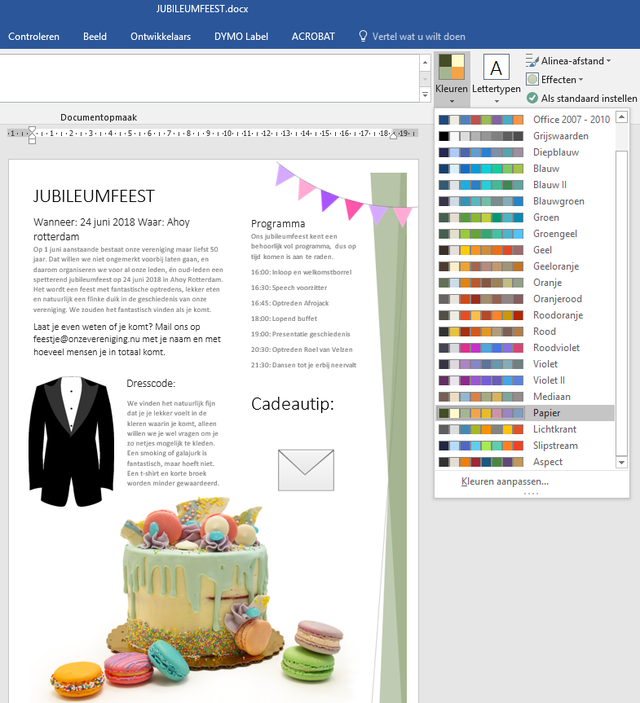
Task: Pick the Groen color scheme
Action: pos(525,217)
